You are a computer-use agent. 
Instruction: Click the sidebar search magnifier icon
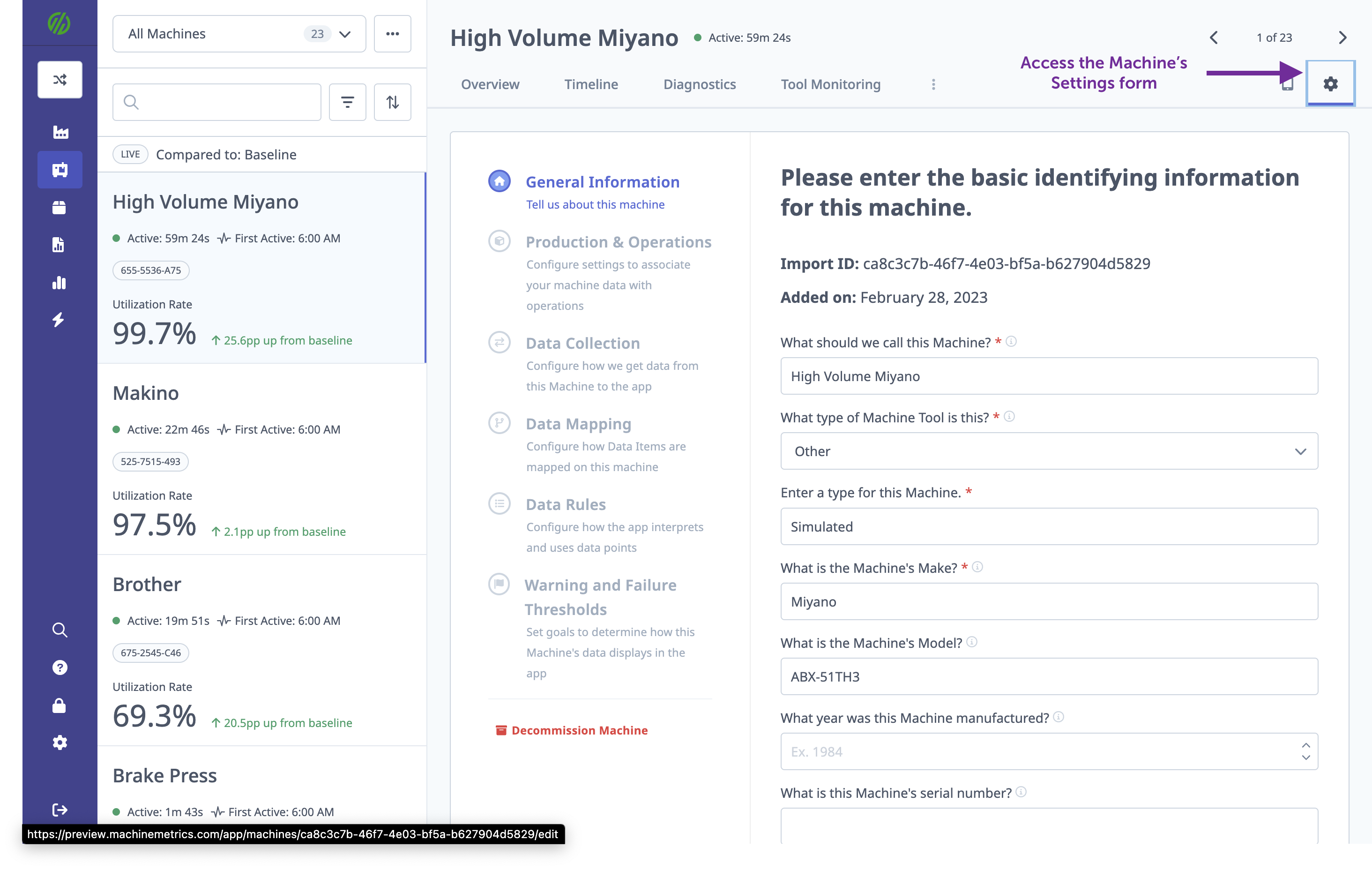tap(60, 630)
